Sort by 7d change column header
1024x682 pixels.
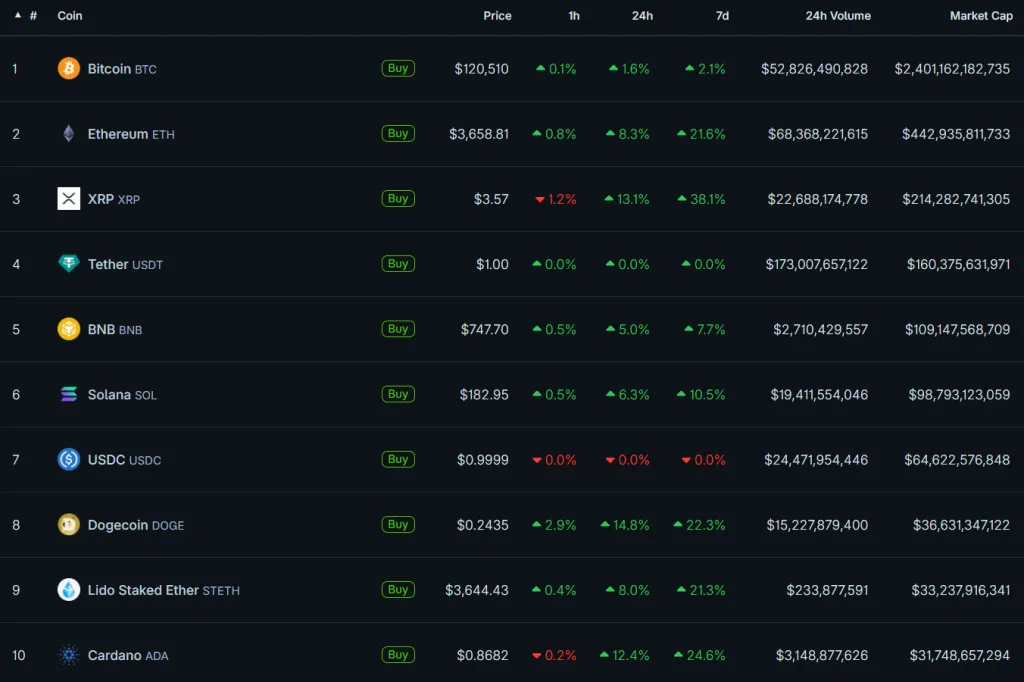pos(722,16)
